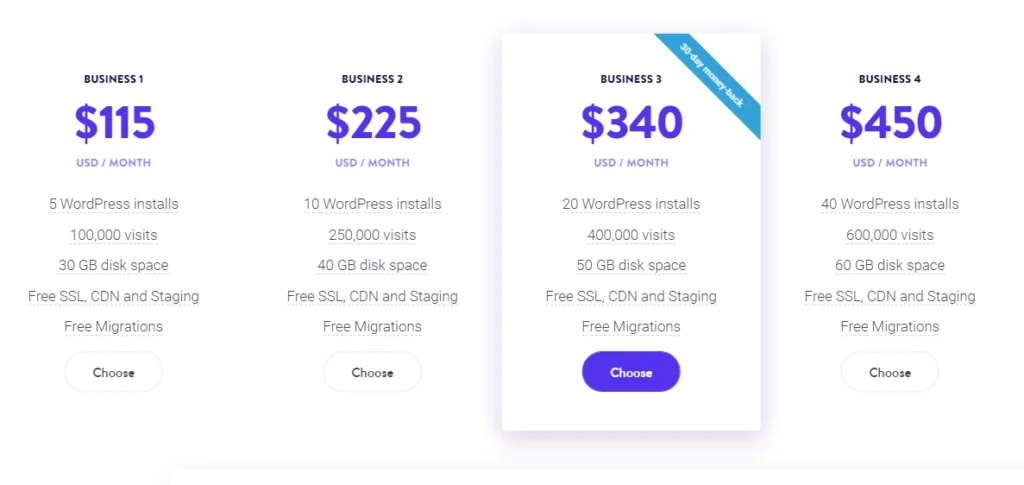Viewport: 1024px width, 485px height.
Task: Click the $340 price on Business 3 card
Action: coord(631,122)
